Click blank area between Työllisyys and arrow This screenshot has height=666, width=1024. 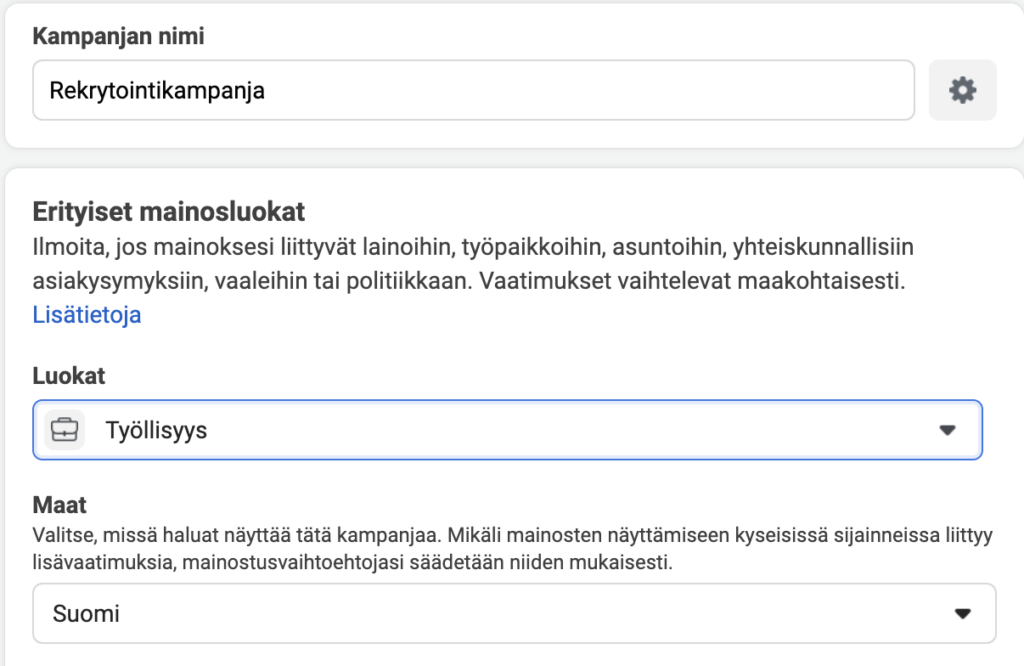571,430
